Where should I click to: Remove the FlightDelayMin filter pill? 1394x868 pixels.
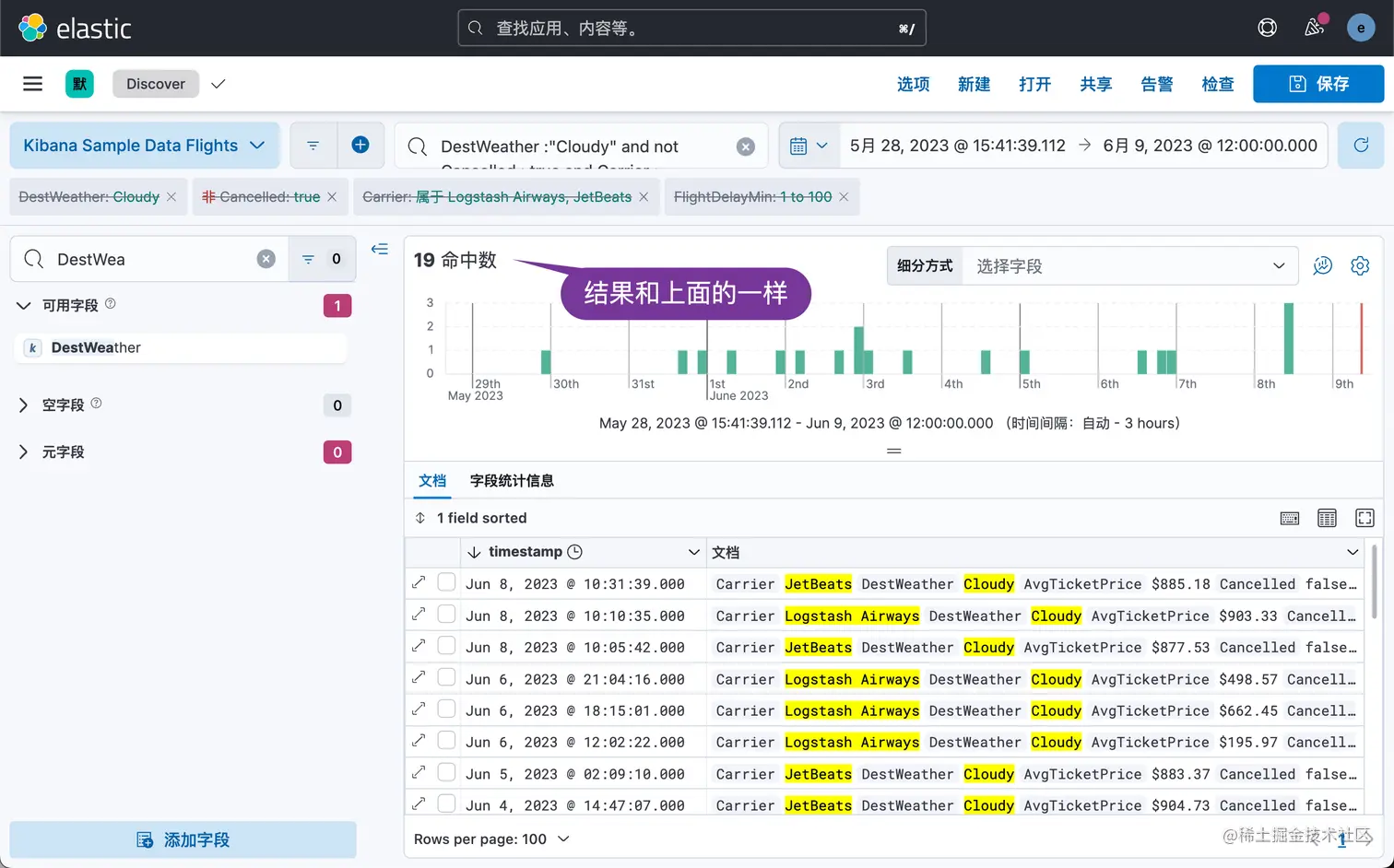tap(844, 197)
